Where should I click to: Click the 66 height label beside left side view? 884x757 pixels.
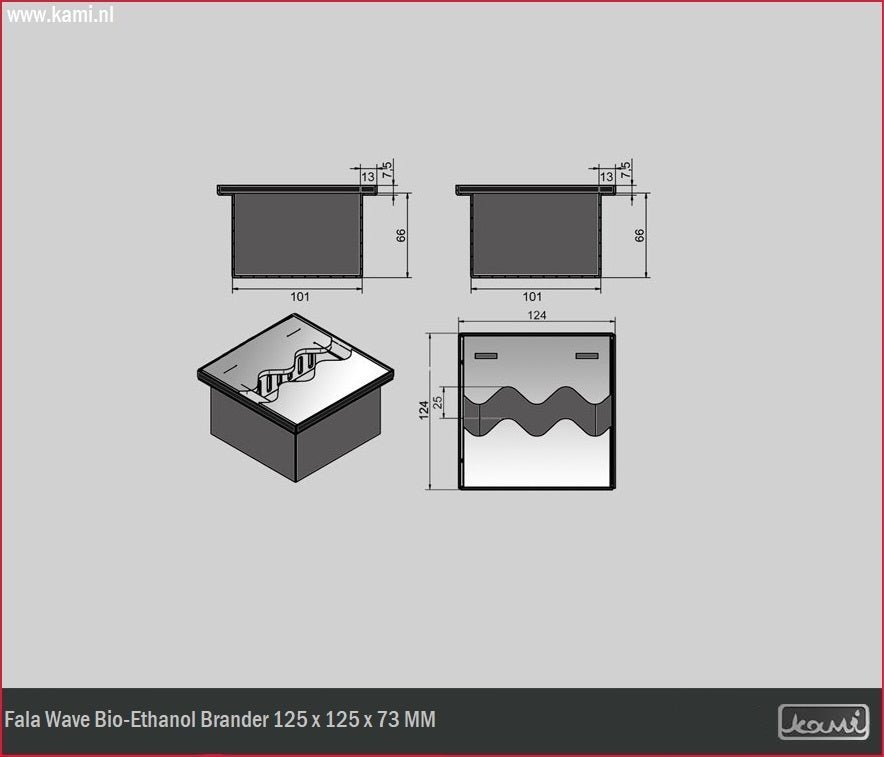[401, 236]
